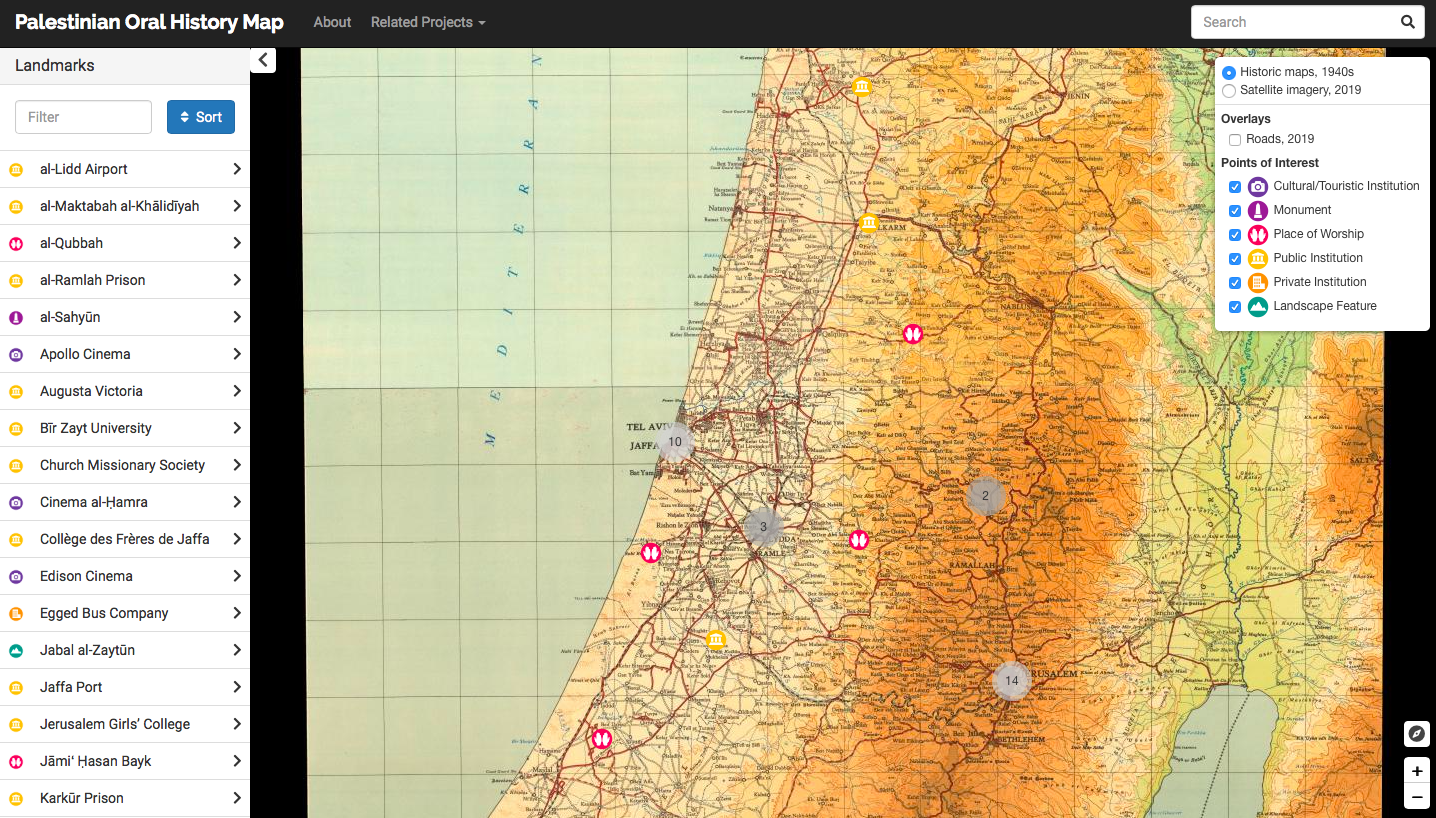Zoom out with the minus button
Viewport: 1436px width, 818px height.
tap(1416, 797)
